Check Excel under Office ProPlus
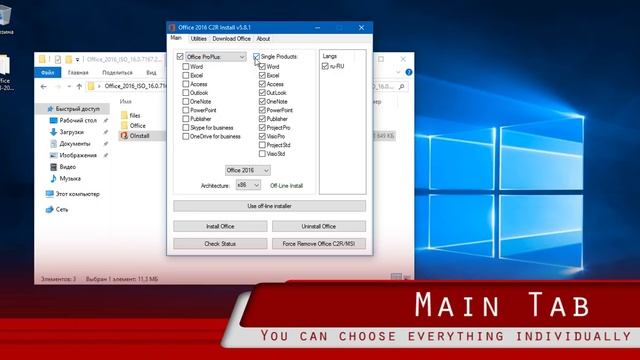The width and height of the screenshot is (640, 360). pos(186,75)
